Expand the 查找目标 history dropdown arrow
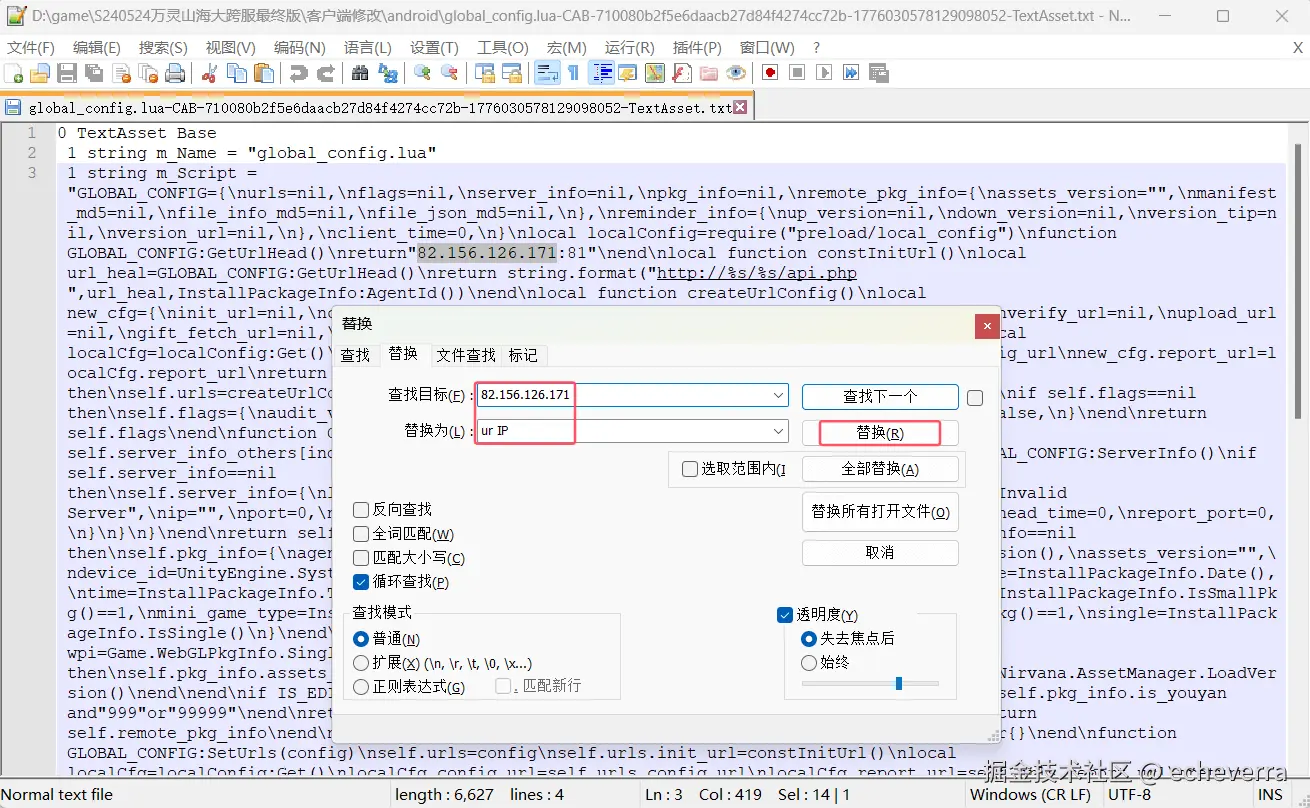1310x808 pixels. pyautogui.click(x=779, y=396)
